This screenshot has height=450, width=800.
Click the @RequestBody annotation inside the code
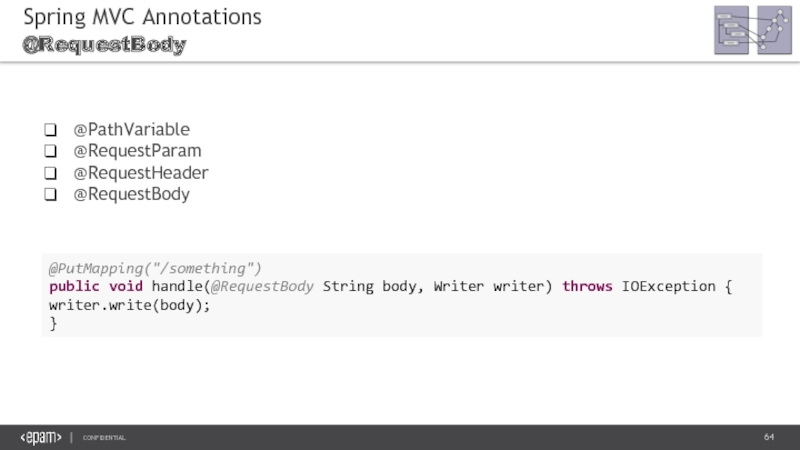pyautogui.click(x=262, y=287)
